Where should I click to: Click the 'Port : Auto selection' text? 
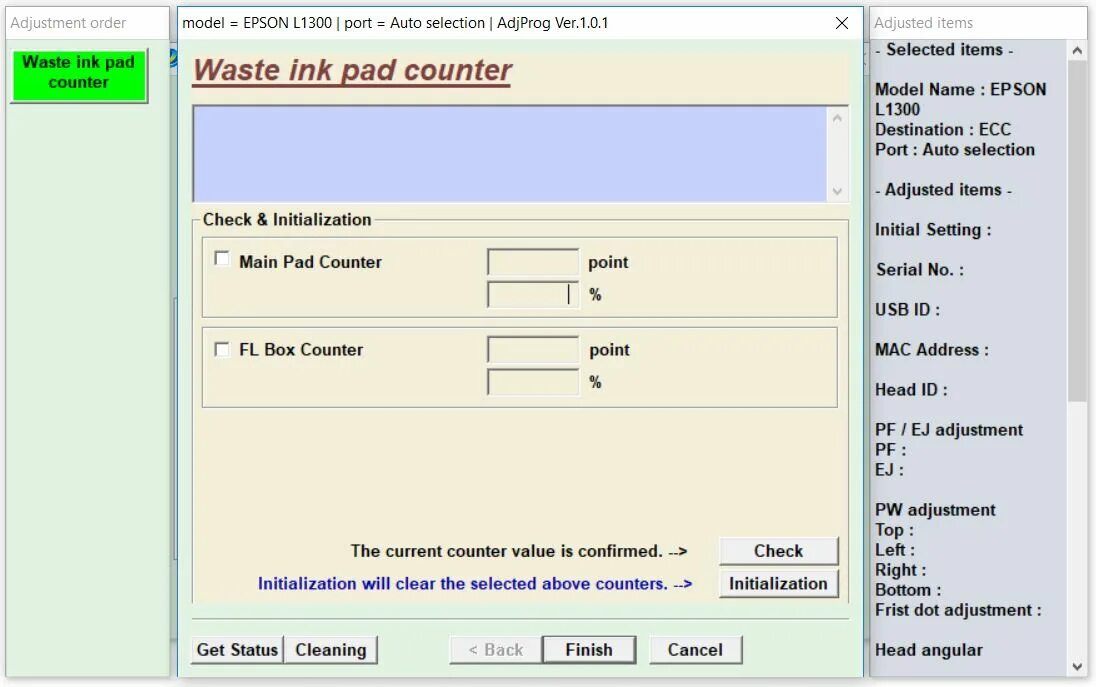point(955,150)
